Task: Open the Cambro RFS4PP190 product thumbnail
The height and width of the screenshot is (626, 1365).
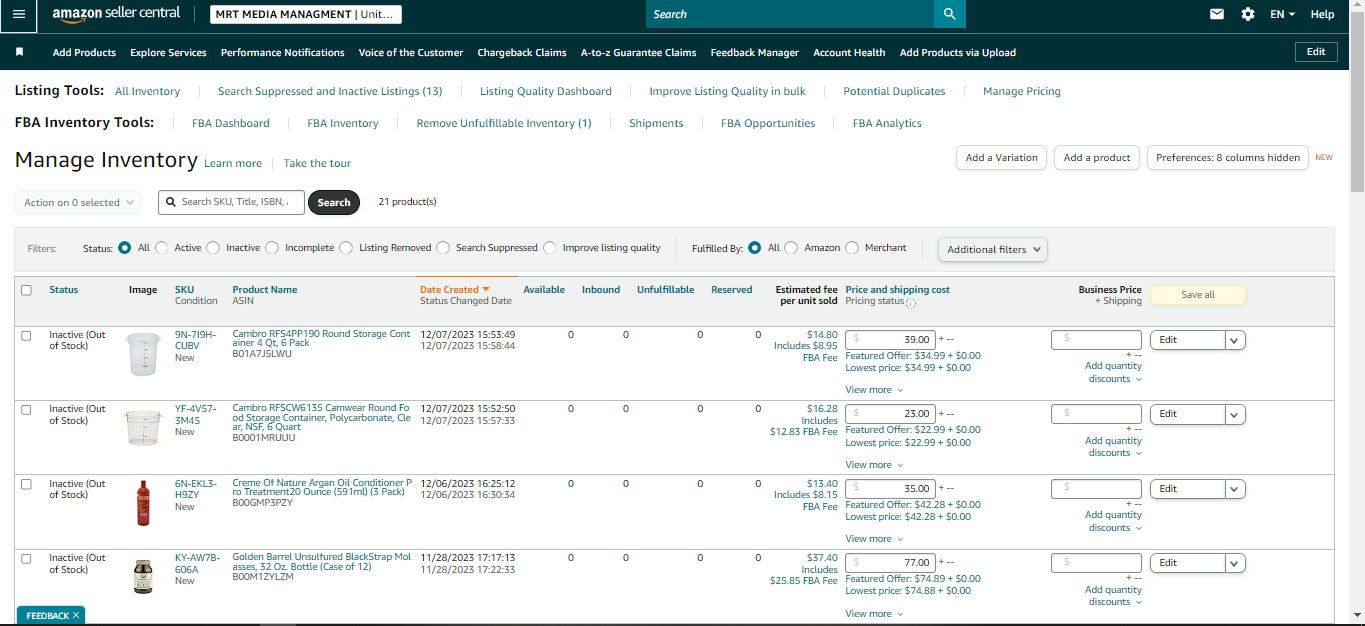Action: 143,354
